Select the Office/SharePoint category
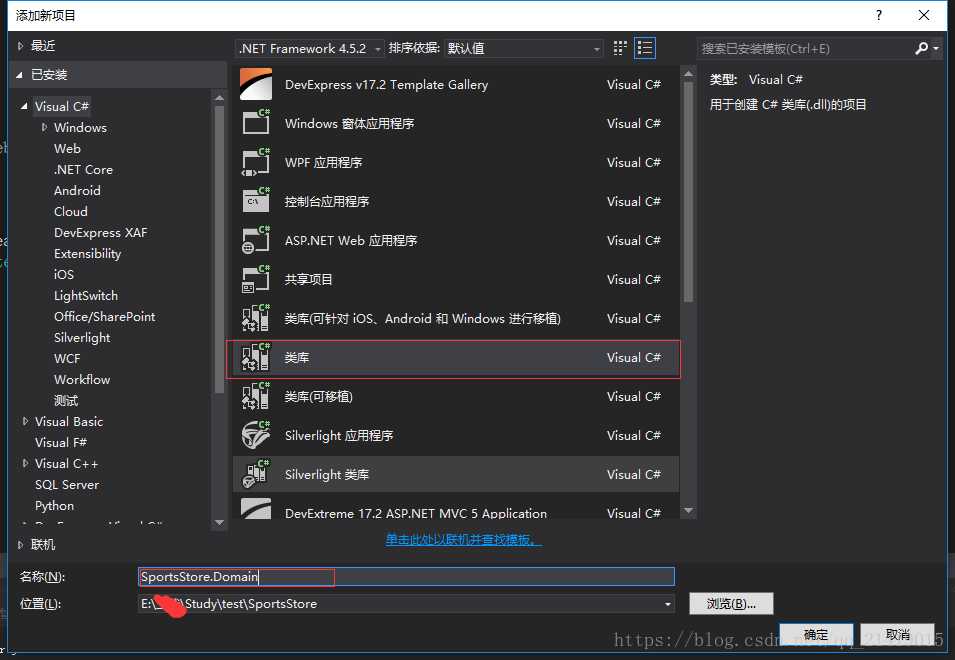This screenshot has height=660, width=955. [104, 317]
